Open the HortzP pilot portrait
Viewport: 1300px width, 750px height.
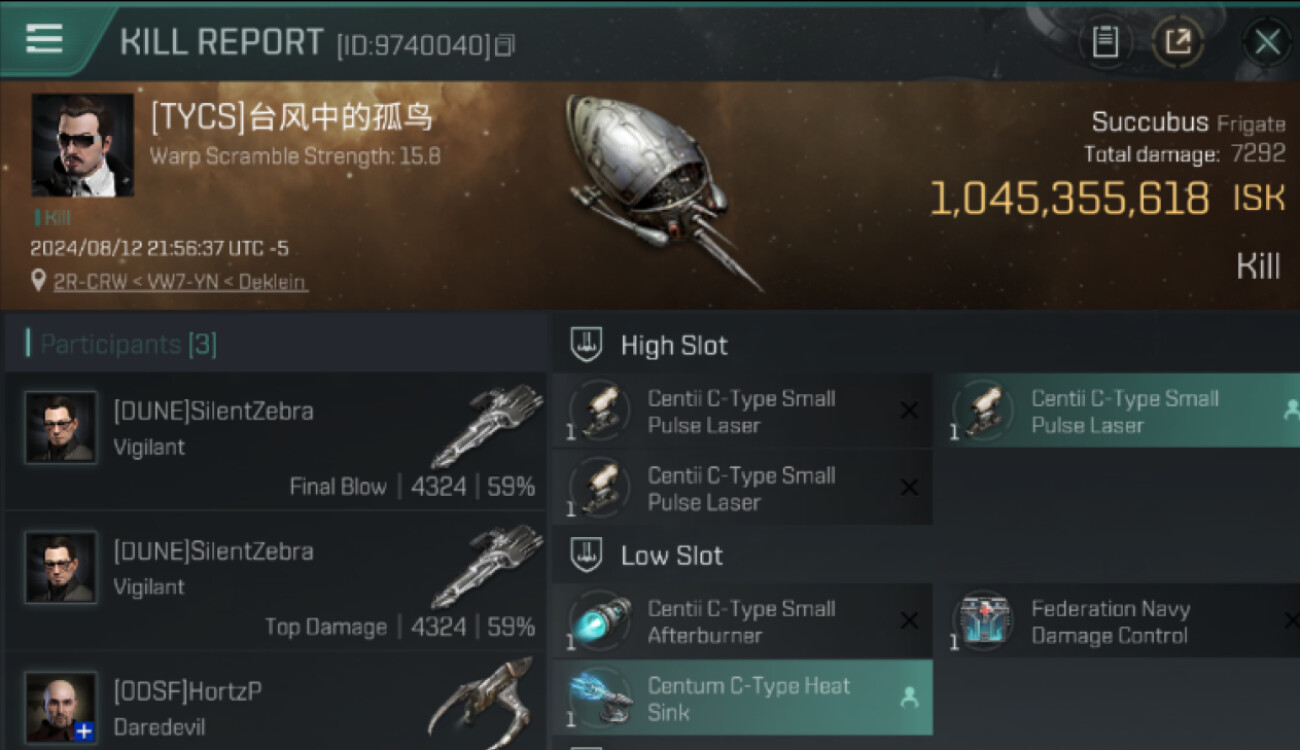click(60, 707)
